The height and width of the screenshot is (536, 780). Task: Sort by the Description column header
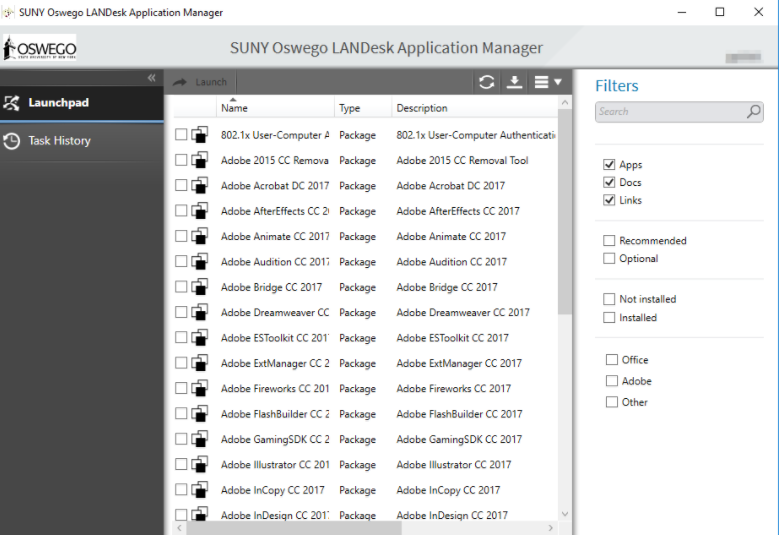474,107
